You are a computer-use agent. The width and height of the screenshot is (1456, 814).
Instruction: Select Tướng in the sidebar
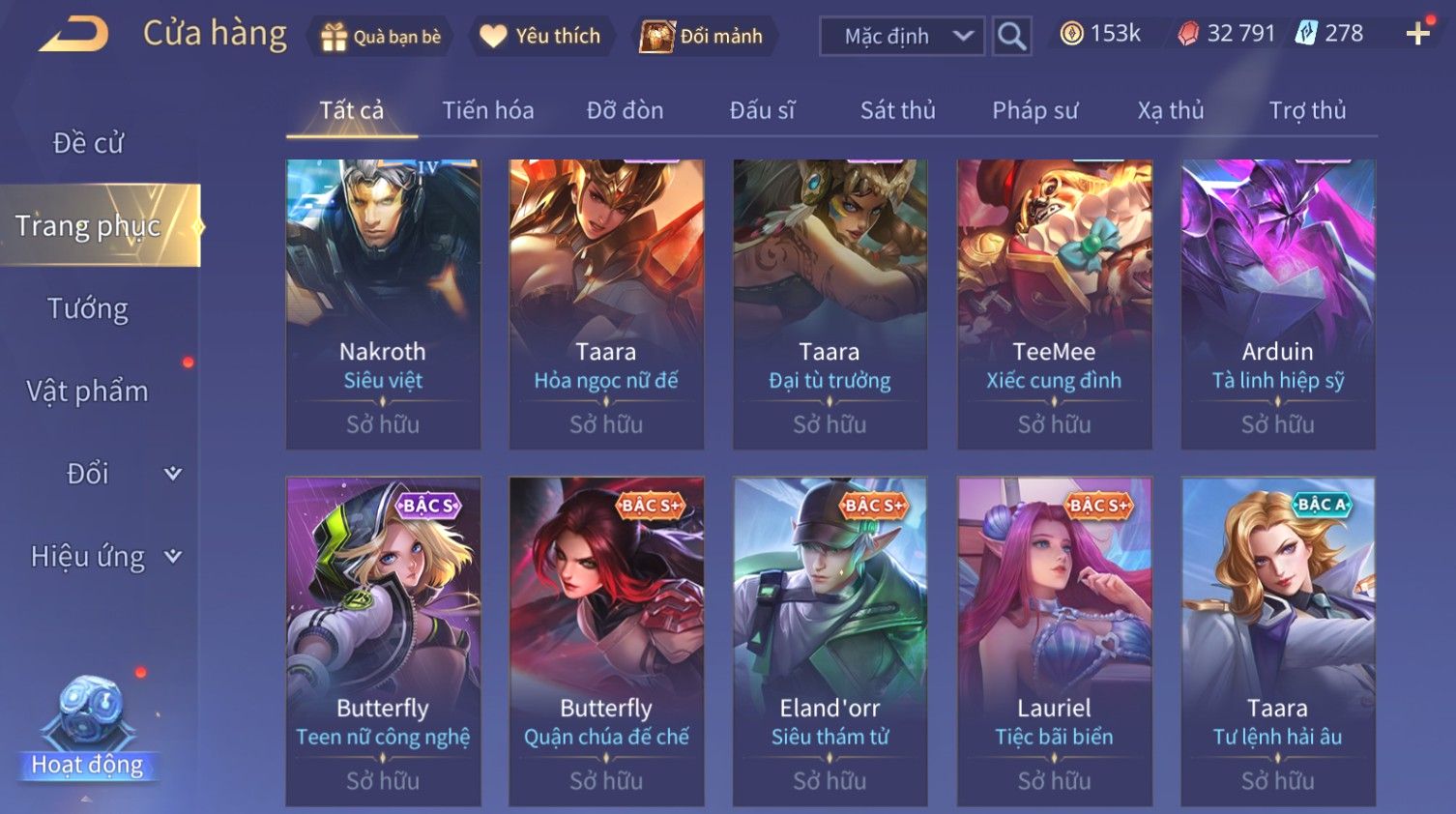tap(88, 309)
